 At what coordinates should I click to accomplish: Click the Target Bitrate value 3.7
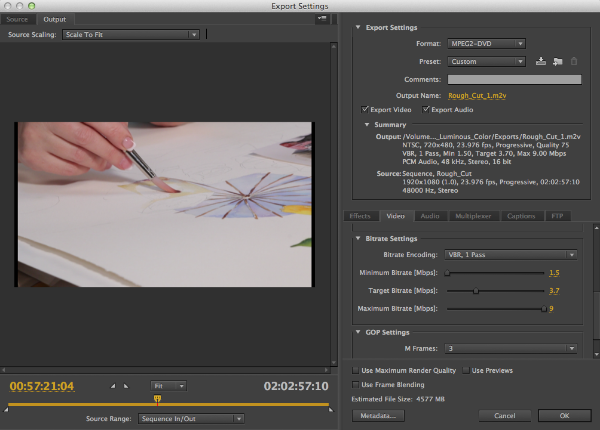(x=554, y=291)
